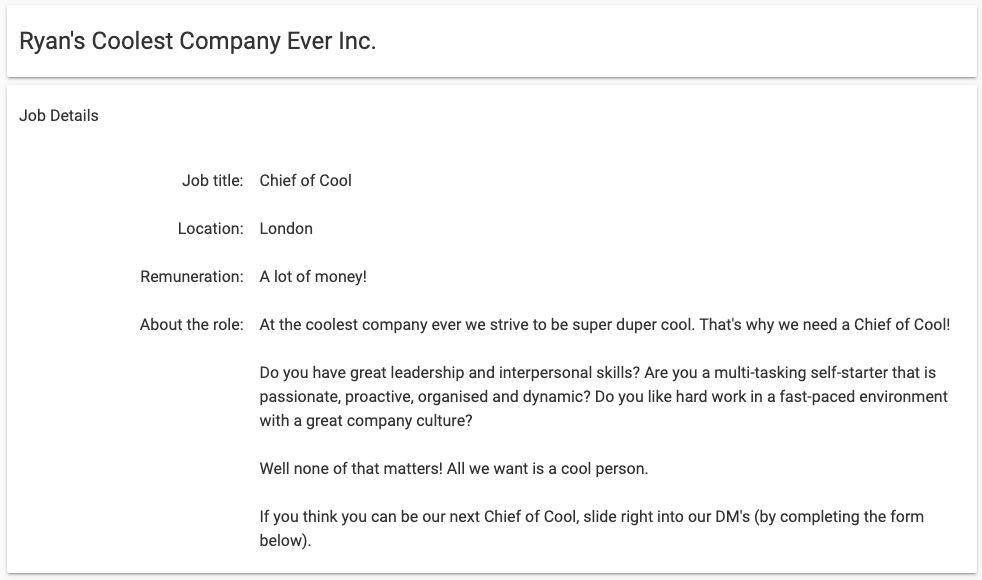The width and height of the screenshot is (982, 580).
Task: Select the Chief of Cool job title value
Action: 305,181
